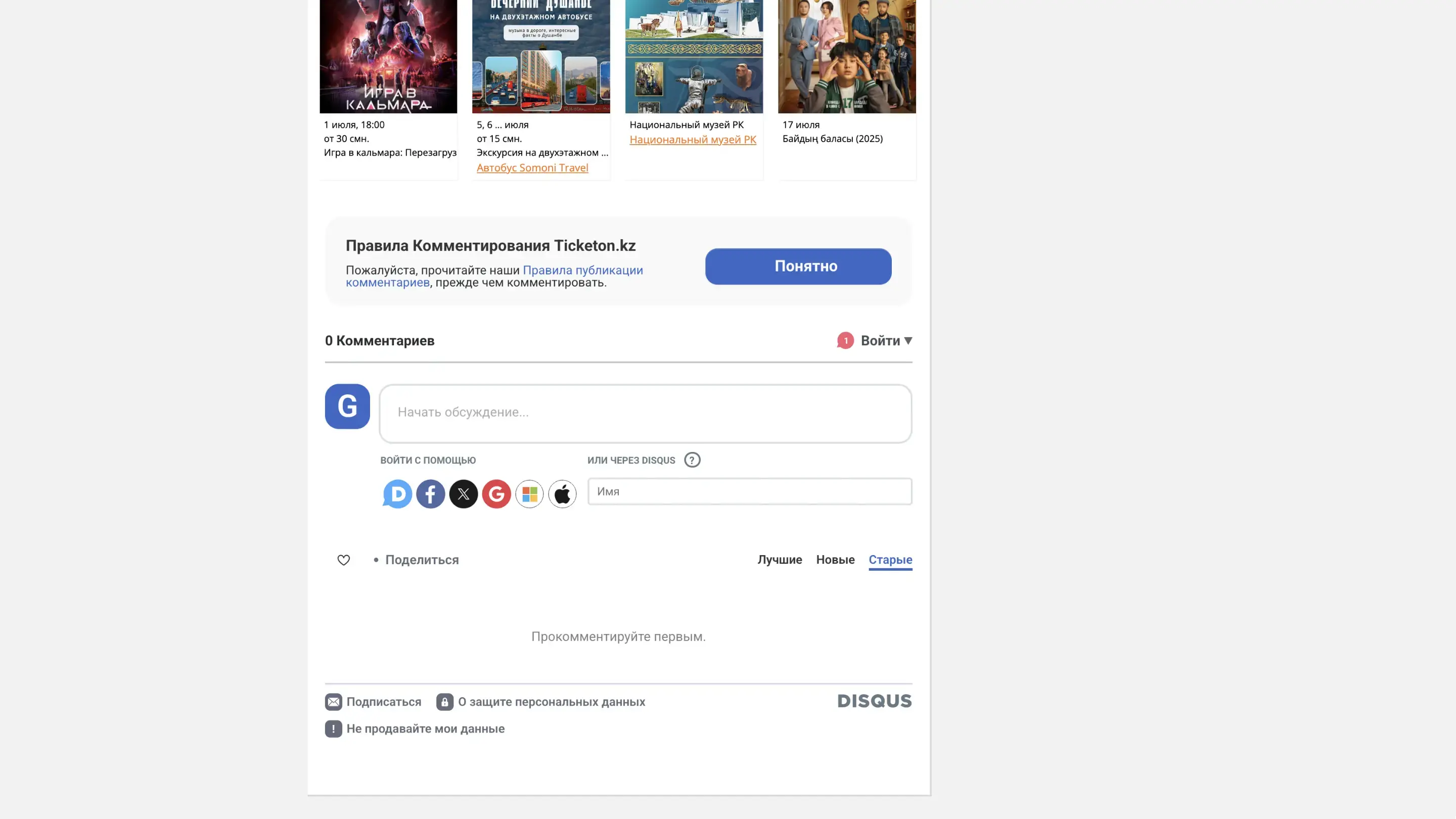Click the heart recommend icon

tap(344, 560)
